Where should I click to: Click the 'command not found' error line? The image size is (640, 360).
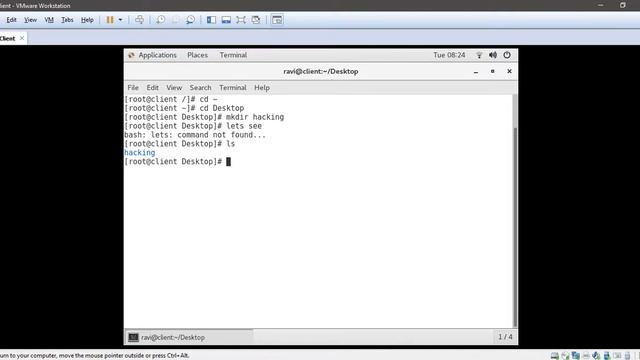[x=195, y=135]
